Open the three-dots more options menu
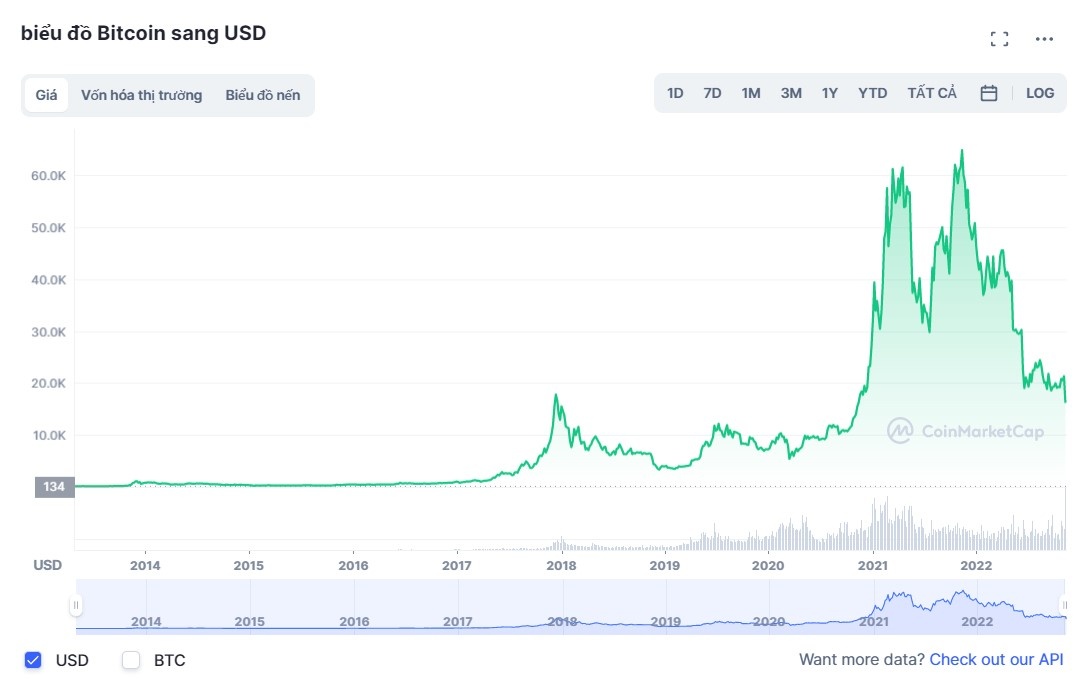 (x=1044, y=39)
